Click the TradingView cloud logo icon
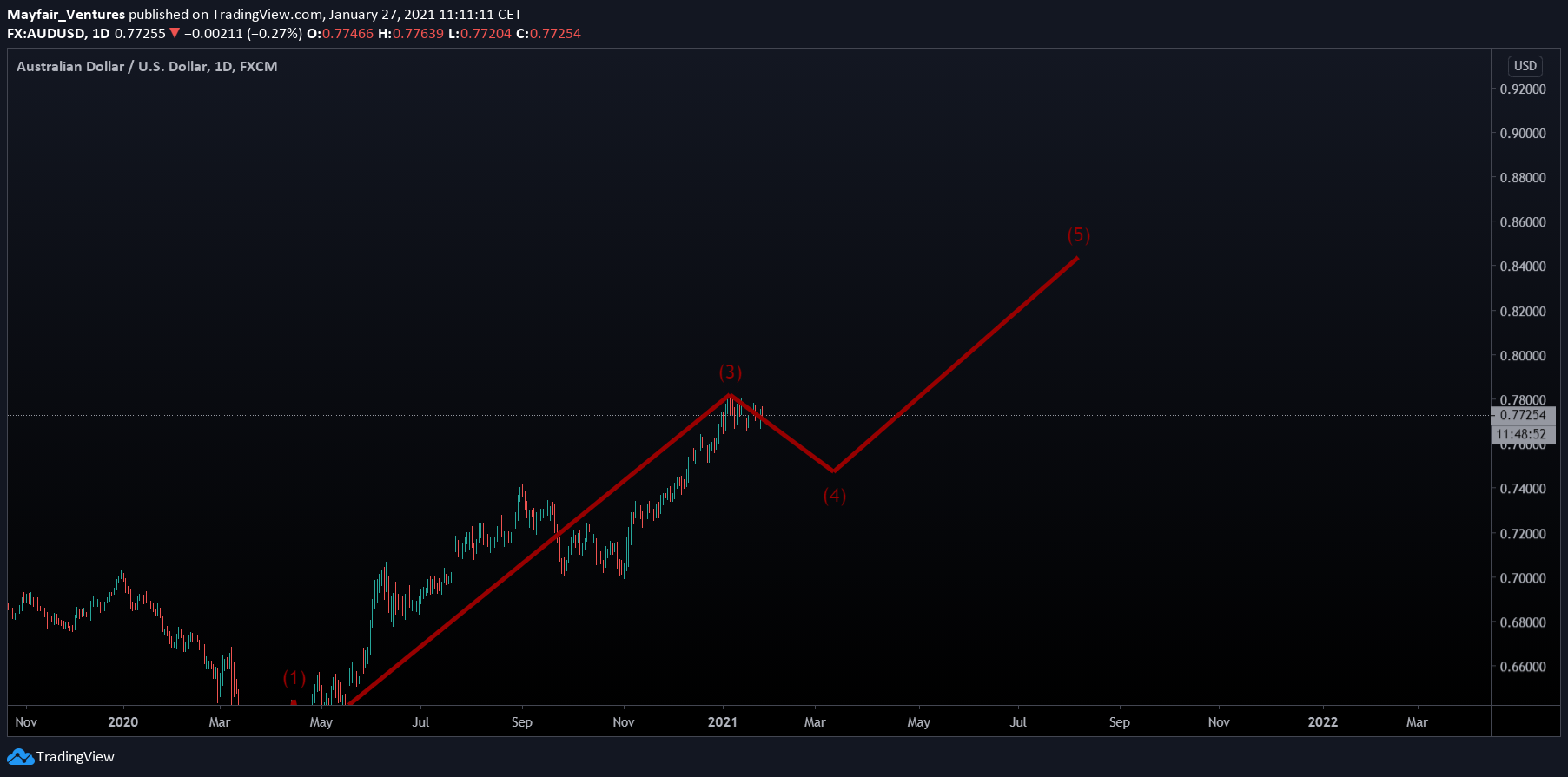This screenshot has width=1568, height=777. 21,757
